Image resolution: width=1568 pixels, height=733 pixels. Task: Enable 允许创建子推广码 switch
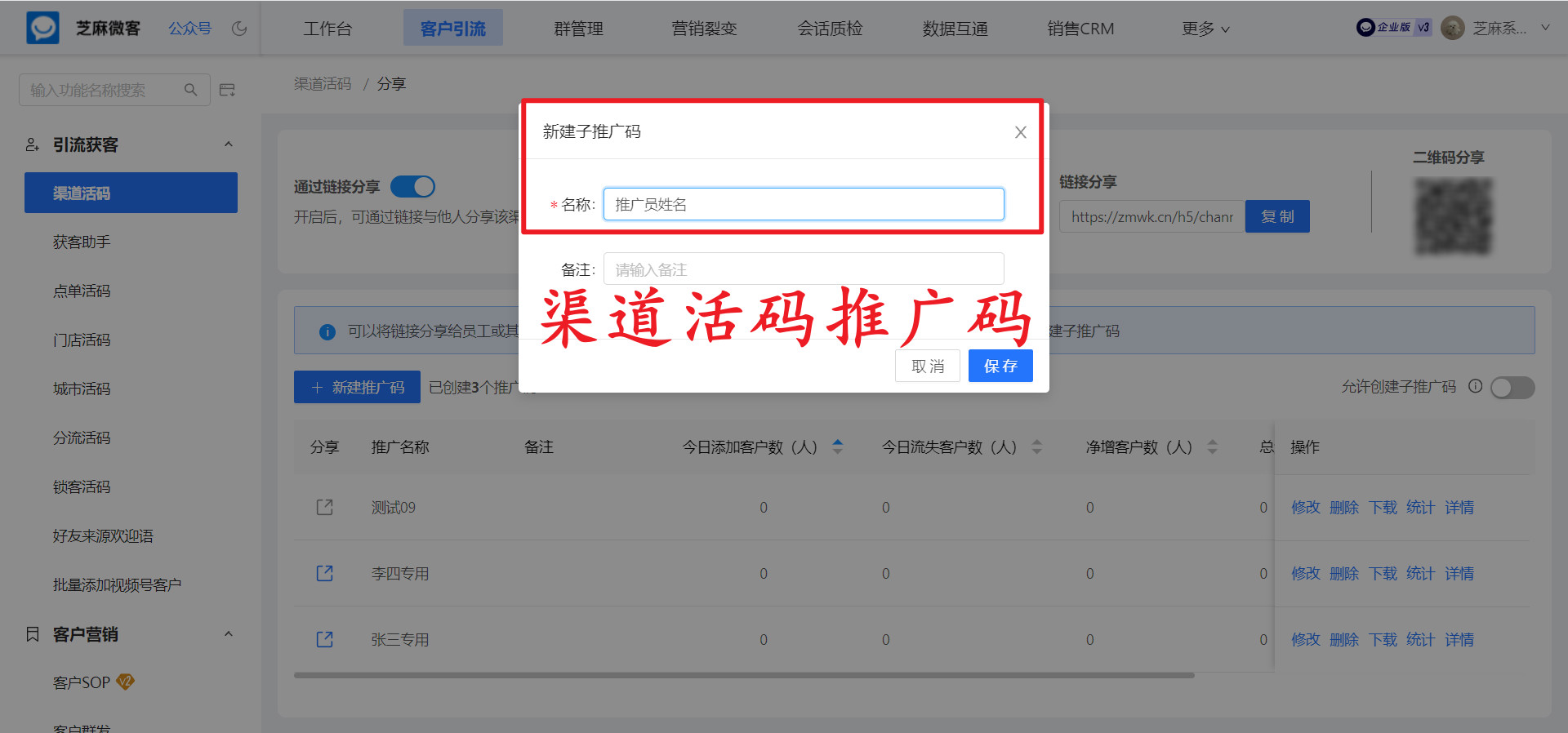click(1512, 387)
